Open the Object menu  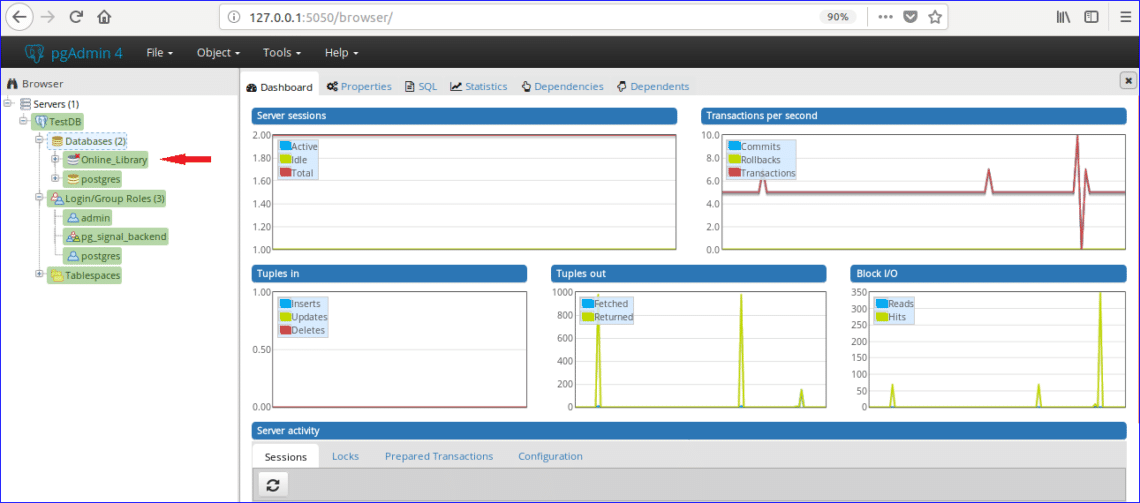218,53
